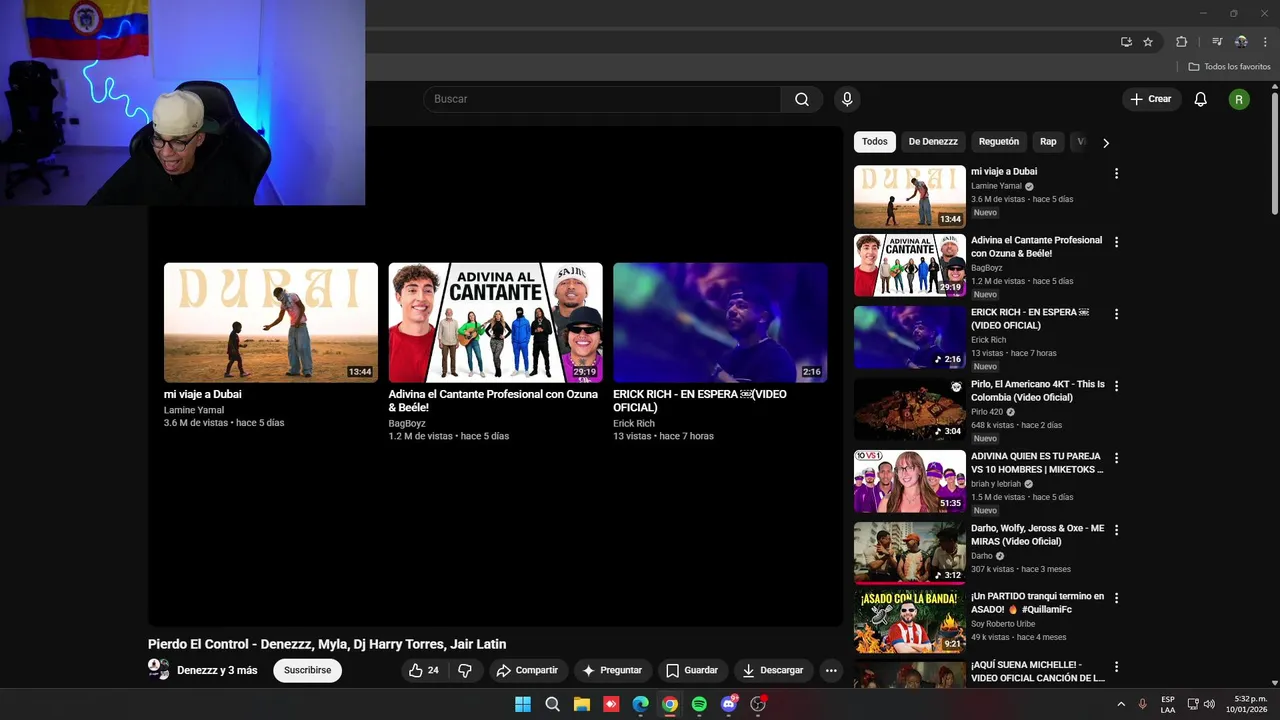Open 'ERICK RICH - EN ESPERA' end-screen thumbnail

(x=720, y=323)
